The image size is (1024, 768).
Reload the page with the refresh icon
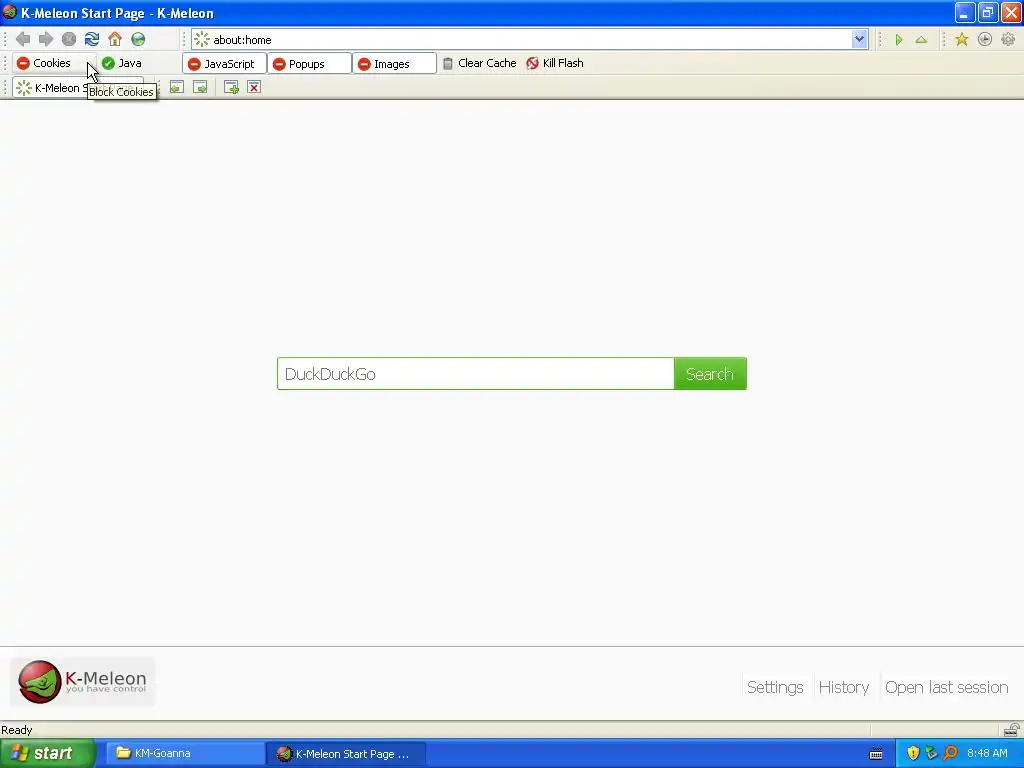(x=91, y=39)
